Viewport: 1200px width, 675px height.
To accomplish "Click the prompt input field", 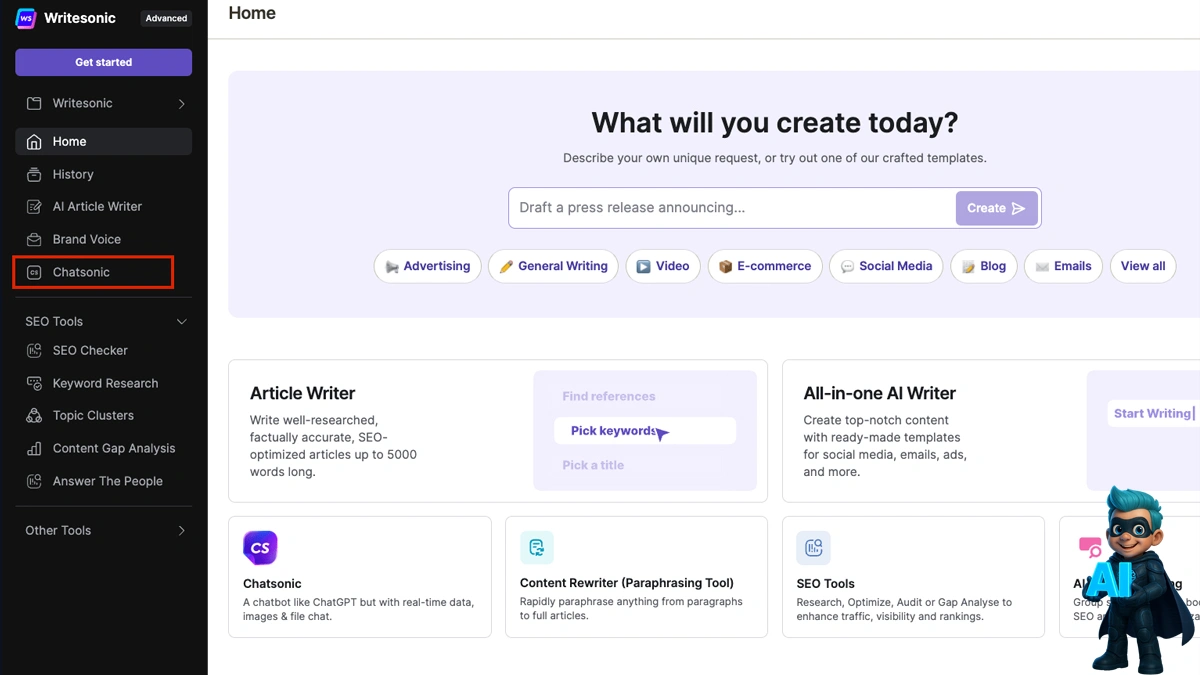I will pos(732,208).
